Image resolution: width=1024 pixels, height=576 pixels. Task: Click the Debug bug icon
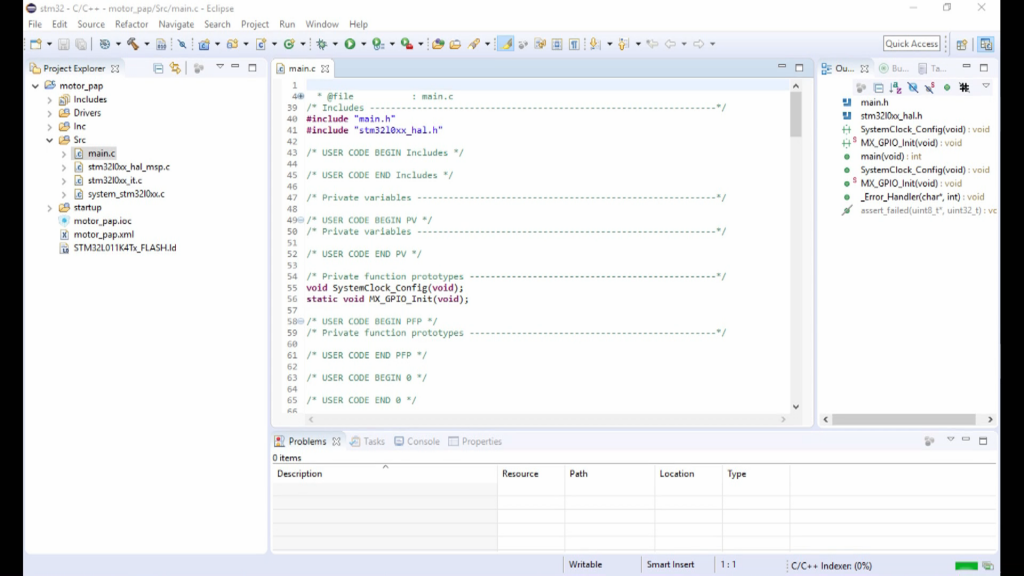tap(321, 44)
